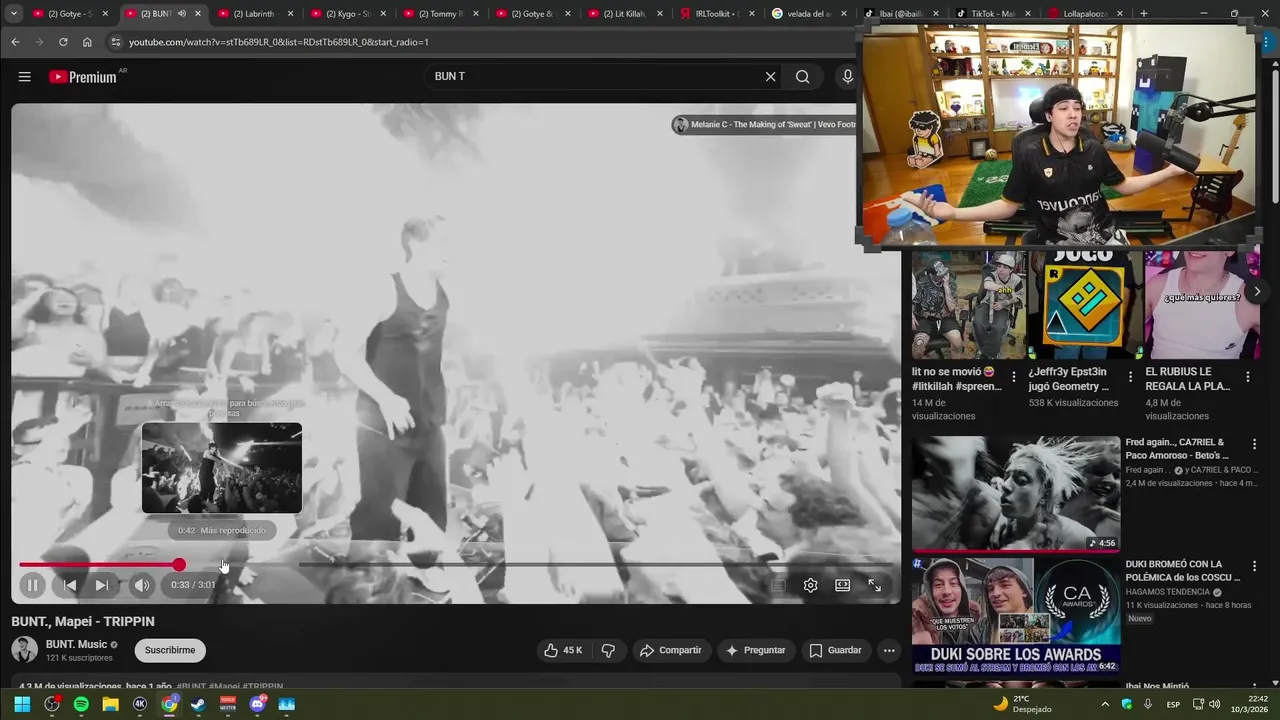Viewport: 1280px width, 720px height.
Task: Open options for lit no se movió short
Action: (1014, 377)
